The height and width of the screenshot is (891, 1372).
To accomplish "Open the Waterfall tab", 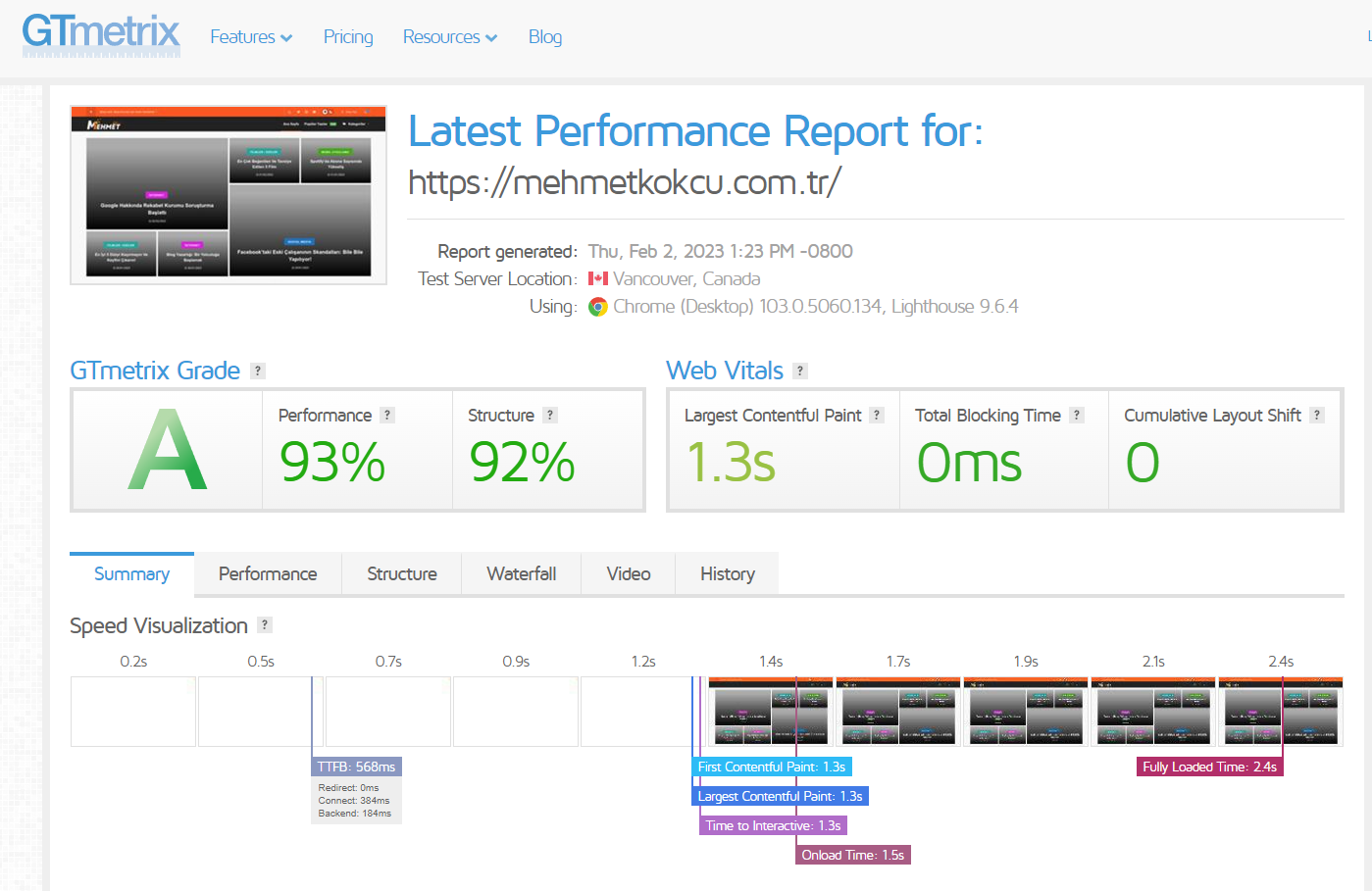I will click(x=522, y=573).
